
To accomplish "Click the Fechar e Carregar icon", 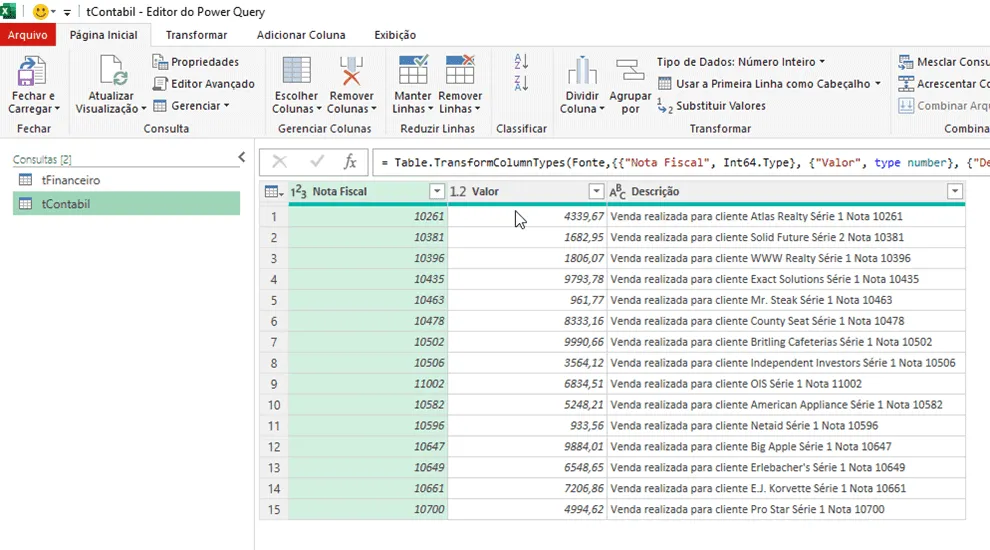I will [x=31, y=71].
